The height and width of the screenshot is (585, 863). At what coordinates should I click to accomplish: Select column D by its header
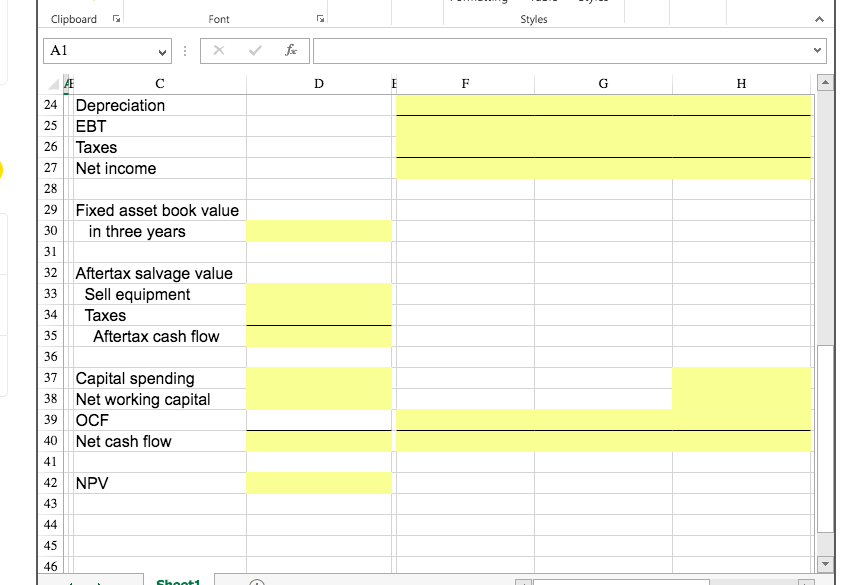318,83
